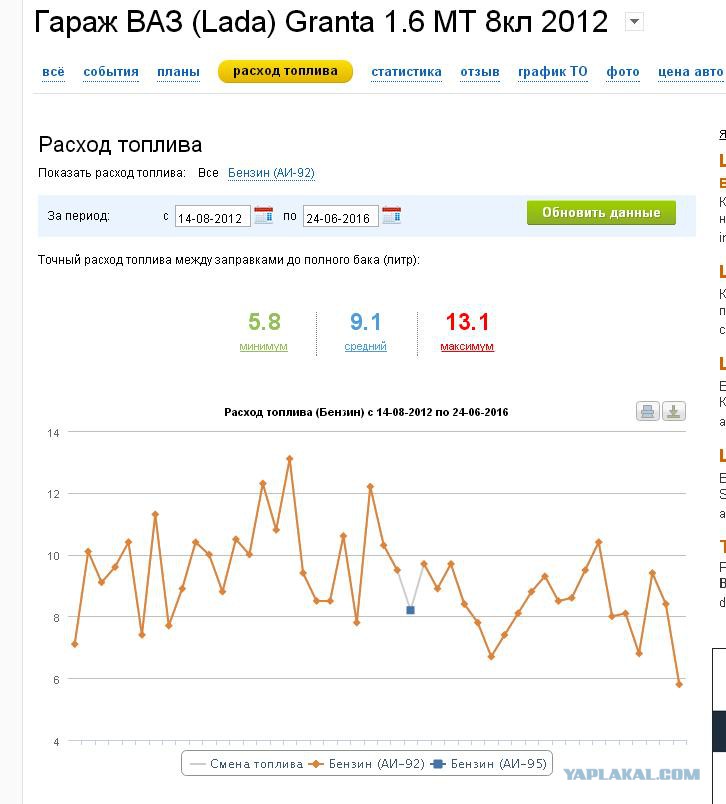Open calendar for the end date
Screen dimensions: 726x804
click(x=392, y=215)
